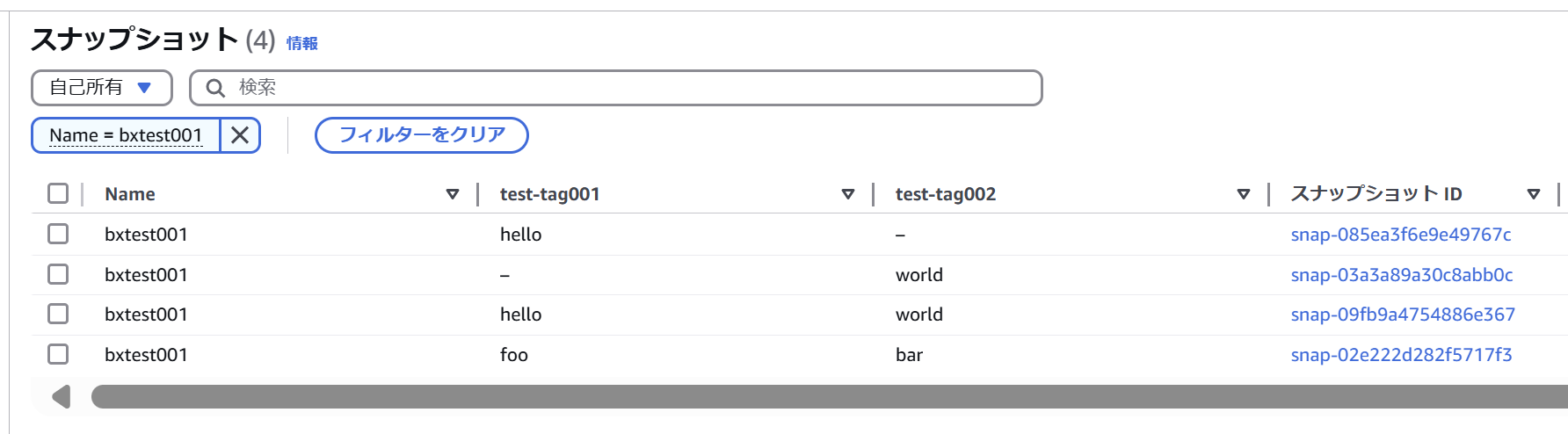Open the 自己所有 dropdown arrow

tap(144, 88)
